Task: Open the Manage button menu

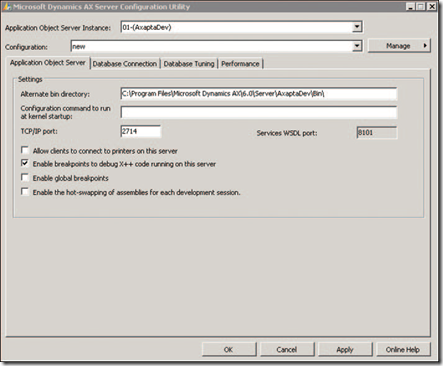Action: tap(399, 46)
